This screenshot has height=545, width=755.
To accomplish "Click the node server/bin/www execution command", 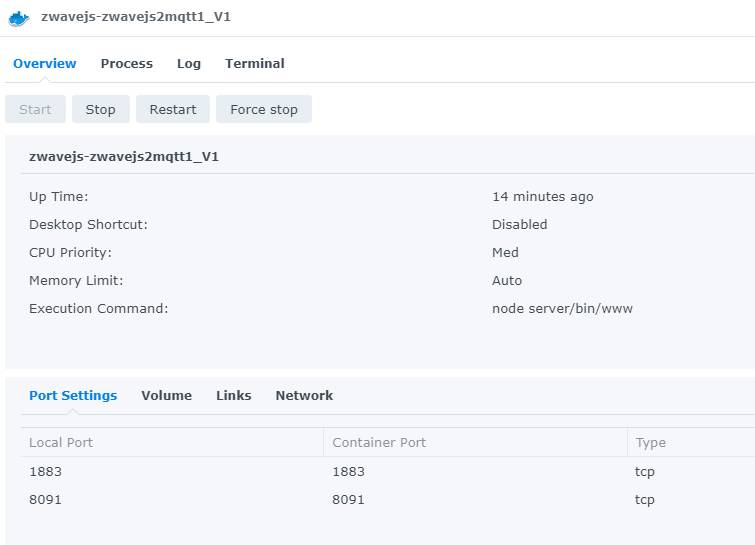I will click(562, 308).
